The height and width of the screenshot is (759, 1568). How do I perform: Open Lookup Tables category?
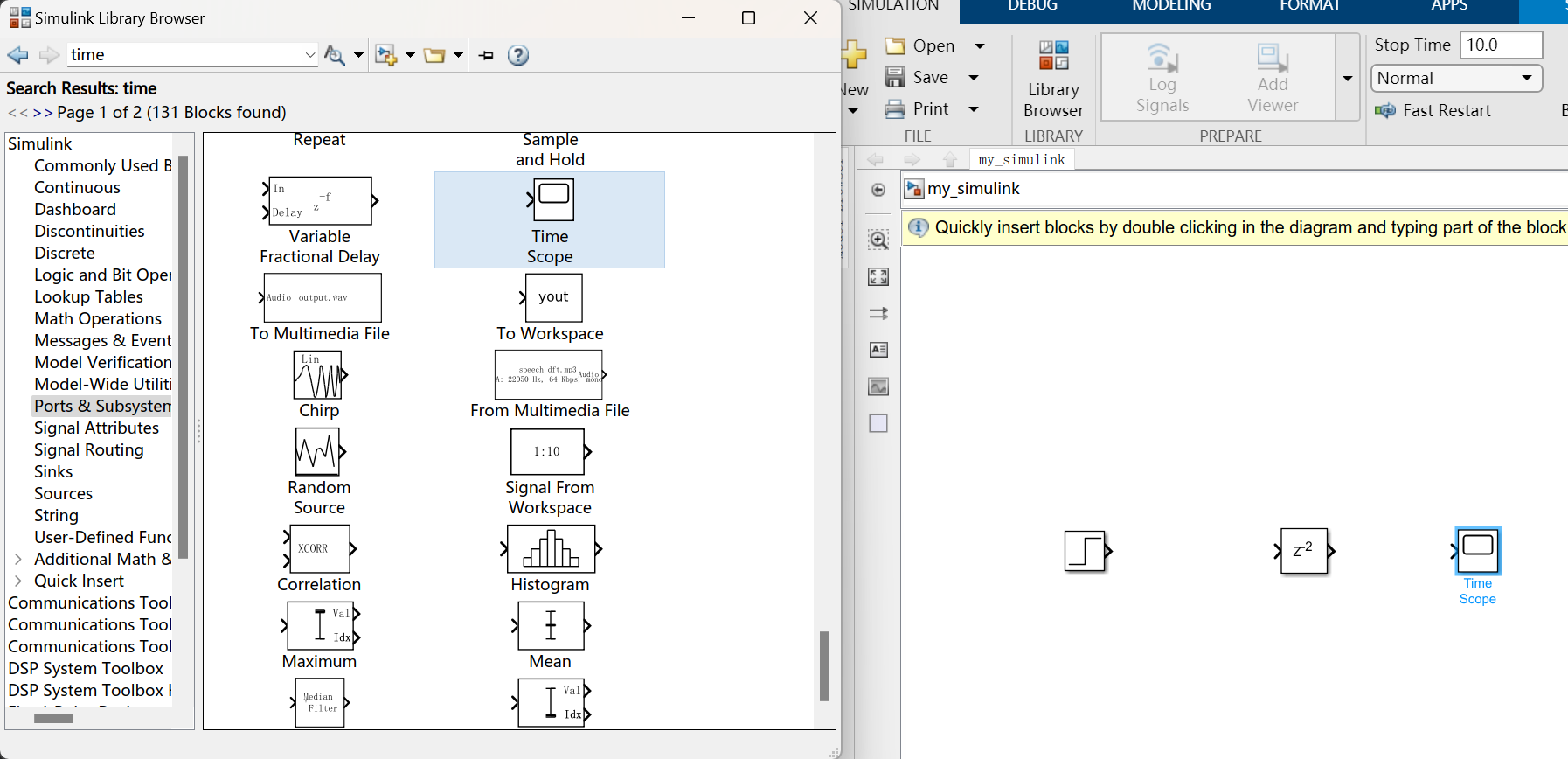click(88, 296)
